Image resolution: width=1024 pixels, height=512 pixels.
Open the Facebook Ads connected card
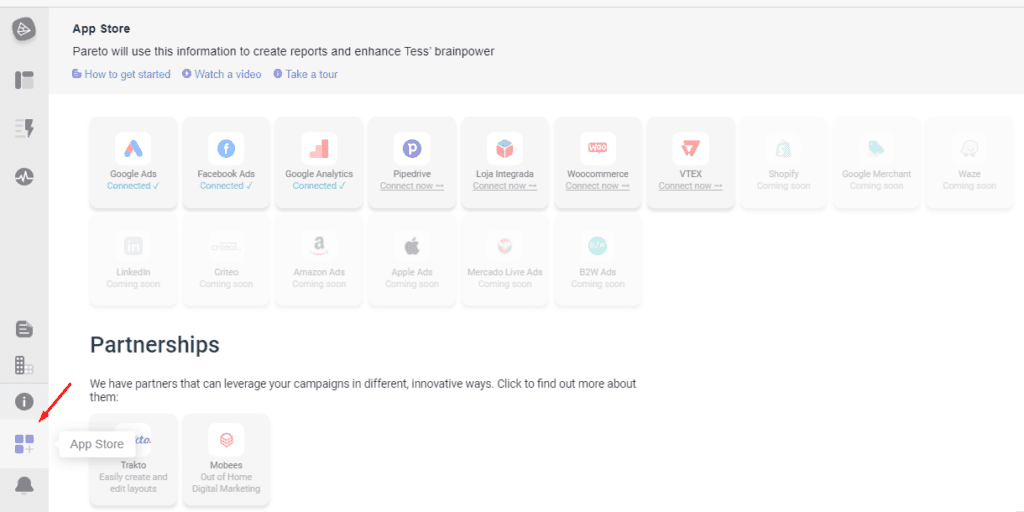click(226, 163)
